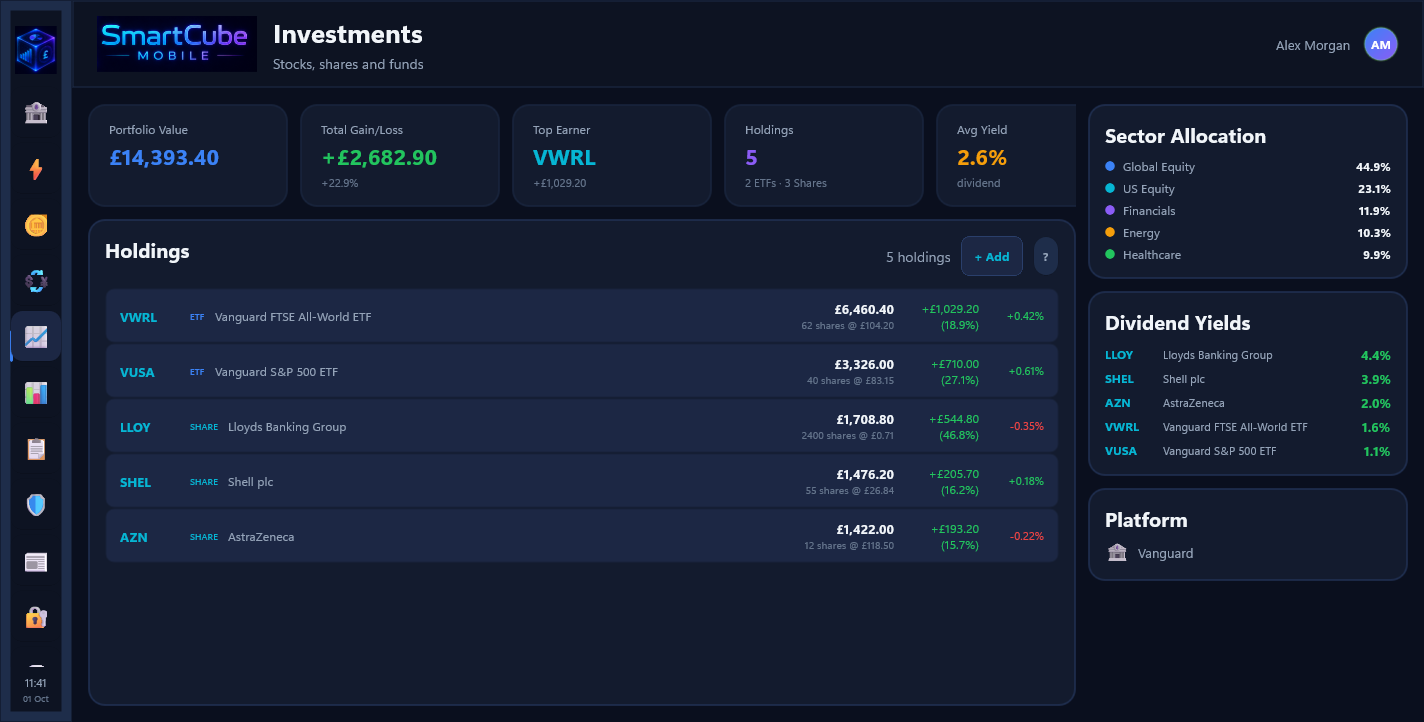1424x722 pixels.
Task: Click the 44.9% Global Equity percentage
Action: tap(1373, 167)
